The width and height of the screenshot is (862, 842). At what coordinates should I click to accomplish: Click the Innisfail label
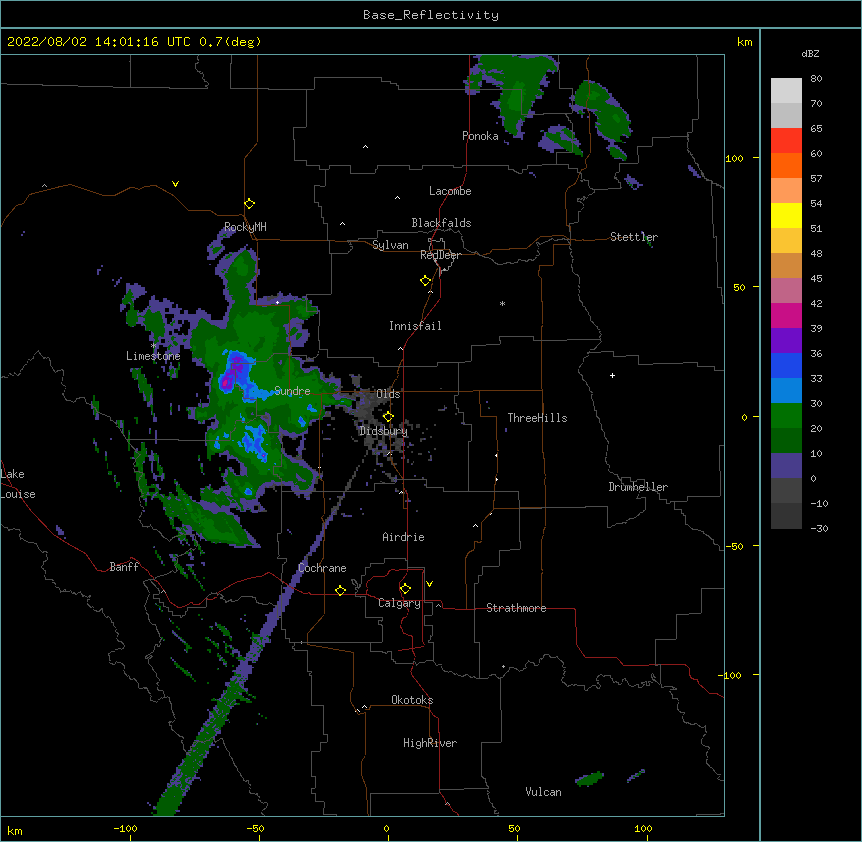click(x=415, y=326)
